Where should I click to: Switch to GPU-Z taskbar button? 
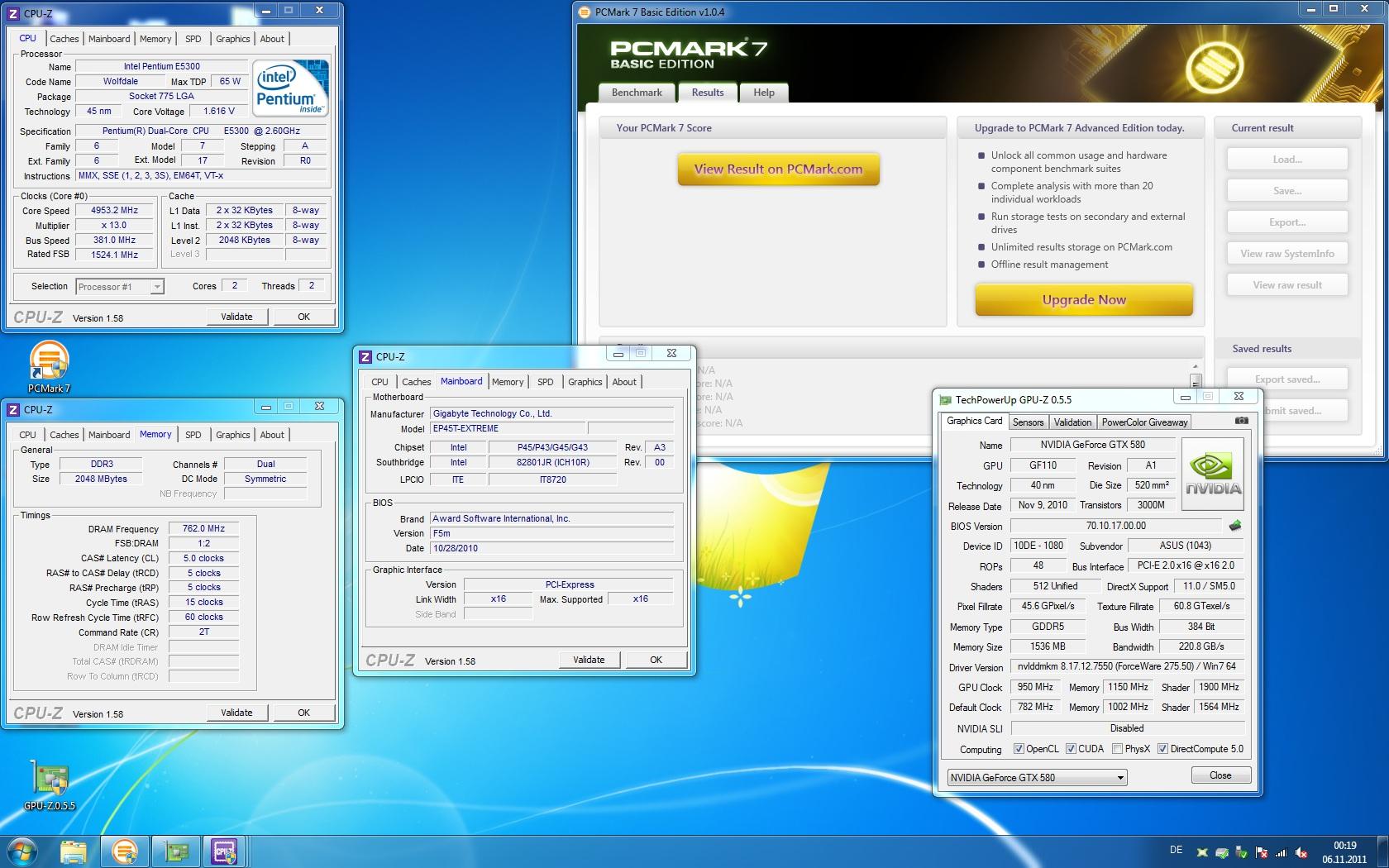point(174,851)
